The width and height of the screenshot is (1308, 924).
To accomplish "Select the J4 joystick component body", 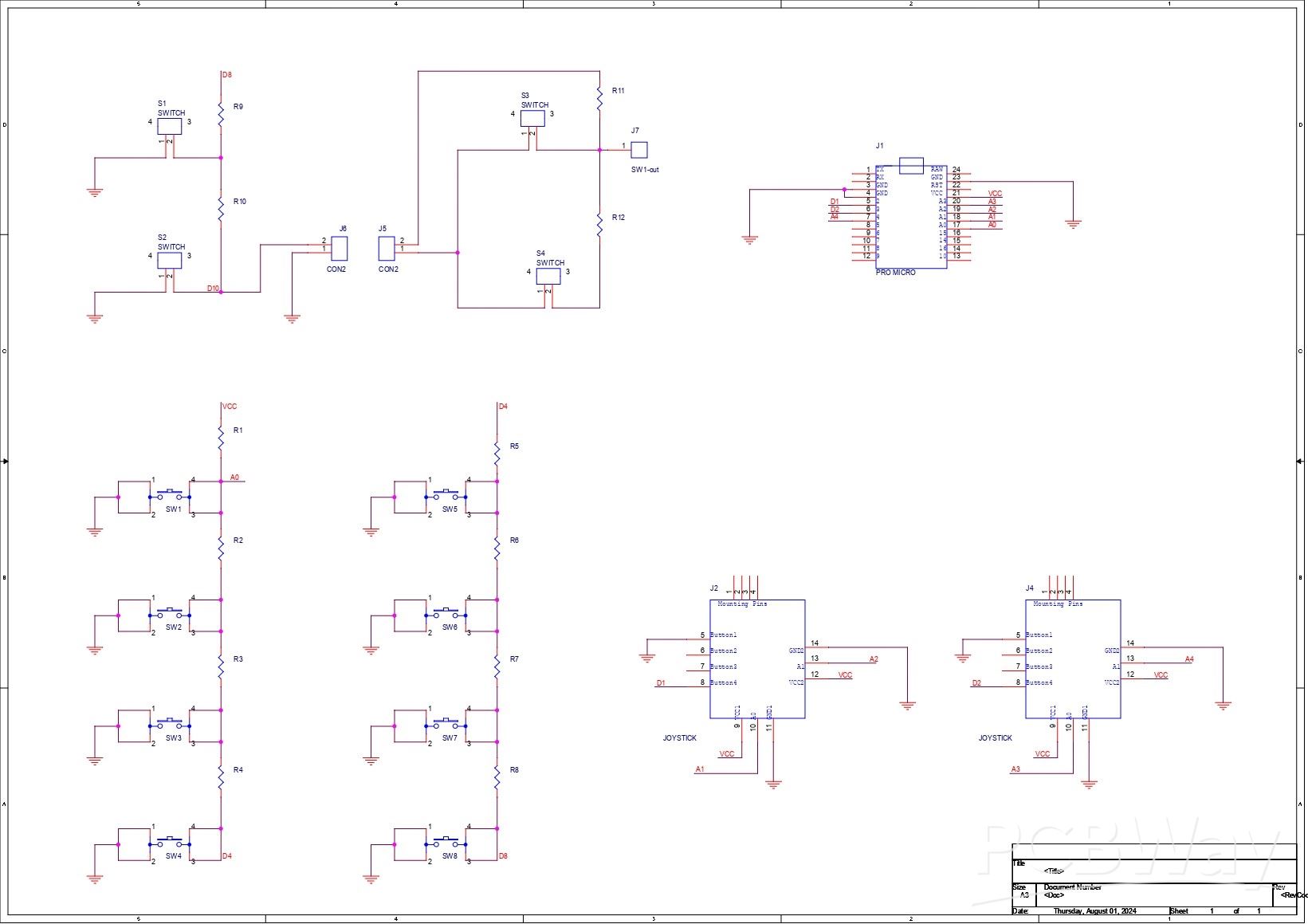I will (x=1073, y=659).
